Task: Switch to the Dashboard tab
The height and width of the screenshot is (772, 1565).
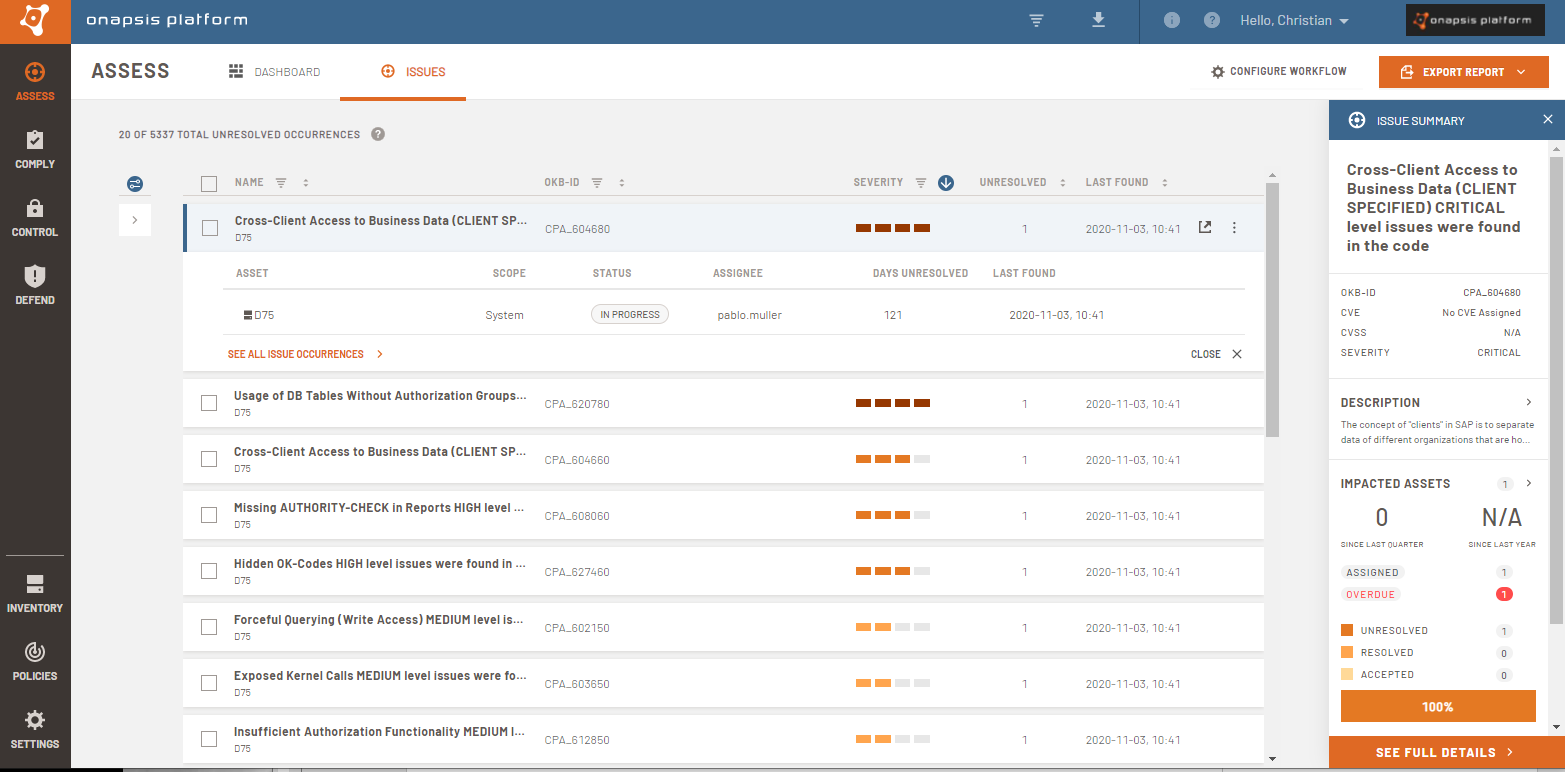Action: [x=275, y=71]
